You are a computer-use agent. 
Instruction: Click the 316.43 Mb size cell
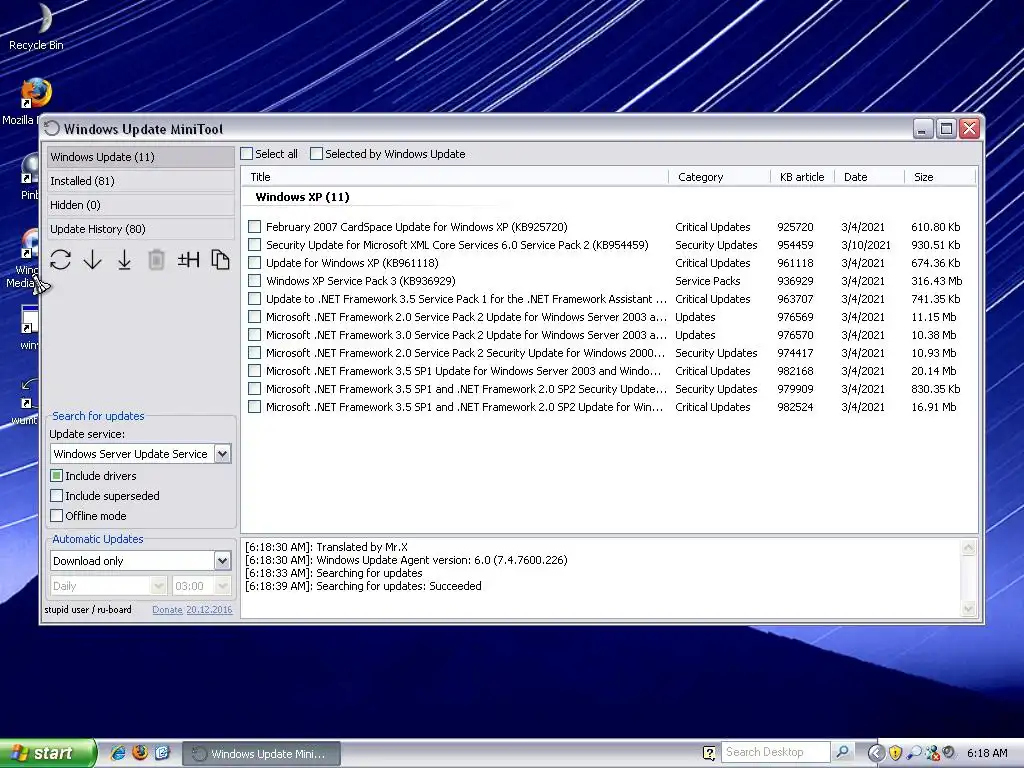coord(936,281)
